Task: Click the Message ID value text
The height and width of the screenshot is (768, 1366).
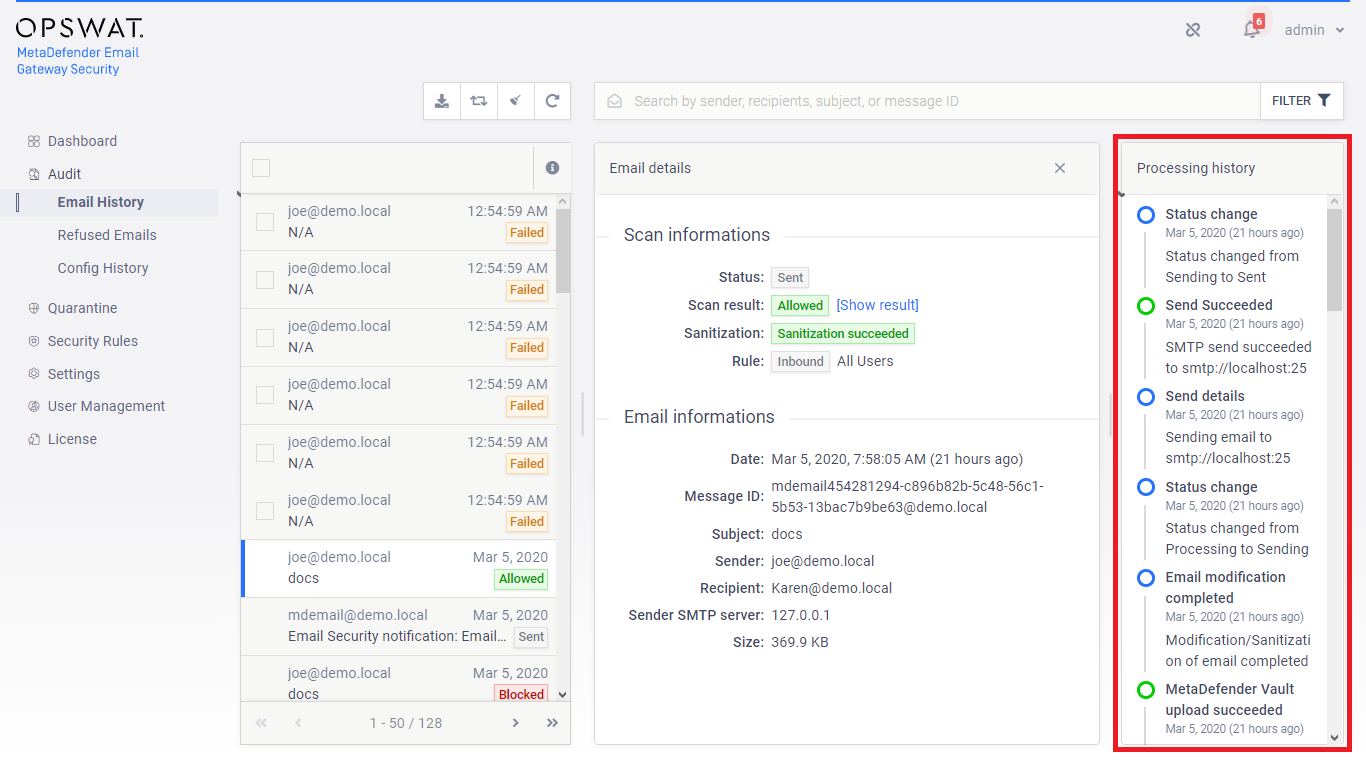Action: click(907, 497)
